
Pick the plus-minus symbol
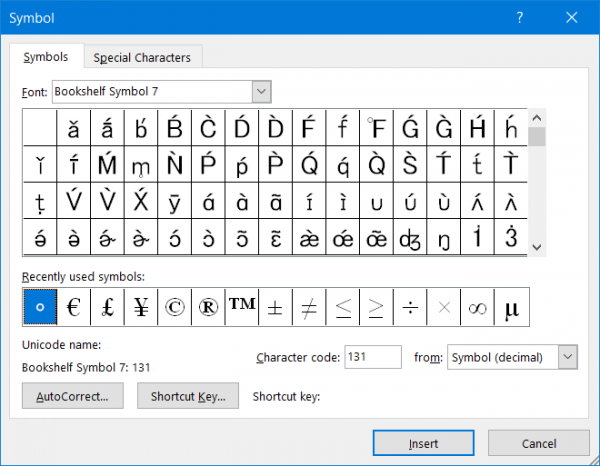tap(275, 308)
